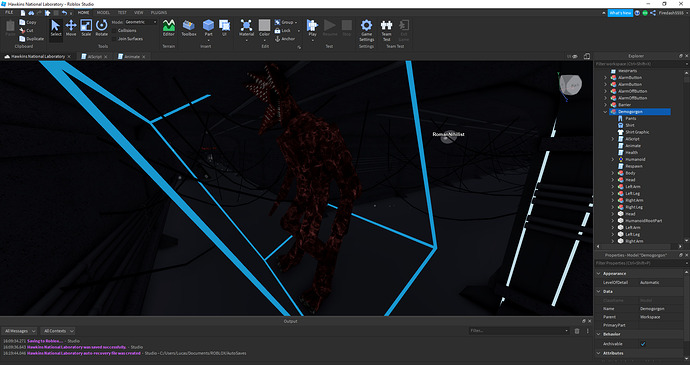Start Team Test
This screenshot has width=690, height=365.
pyautogui.click(x=386, y=30)
